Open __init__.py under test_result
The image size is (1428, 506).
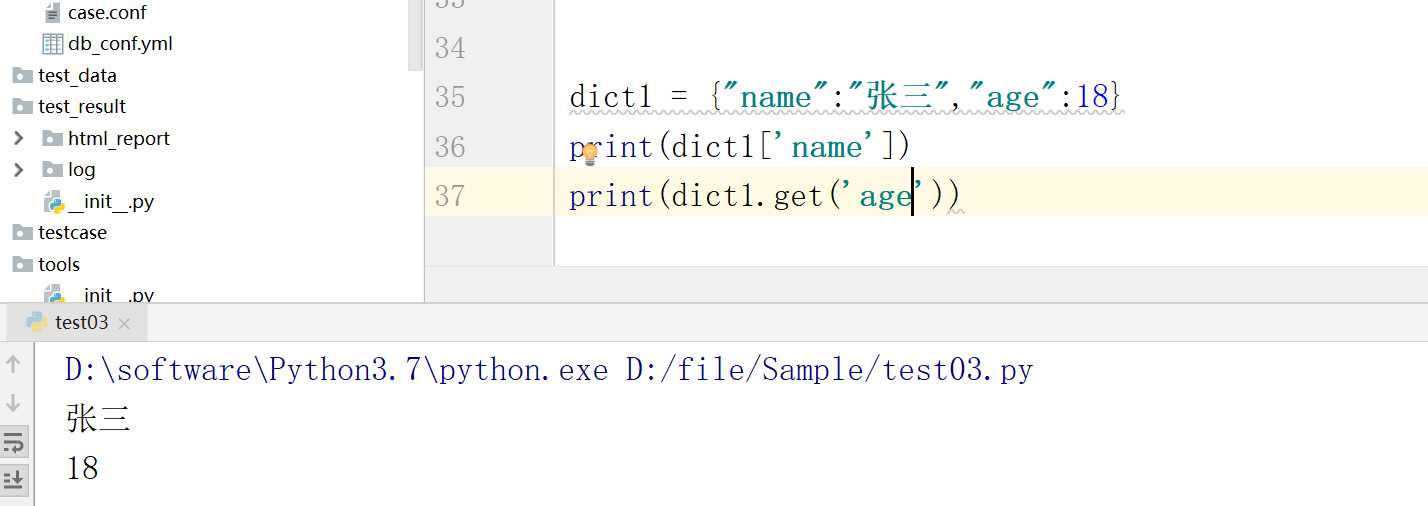111,201
